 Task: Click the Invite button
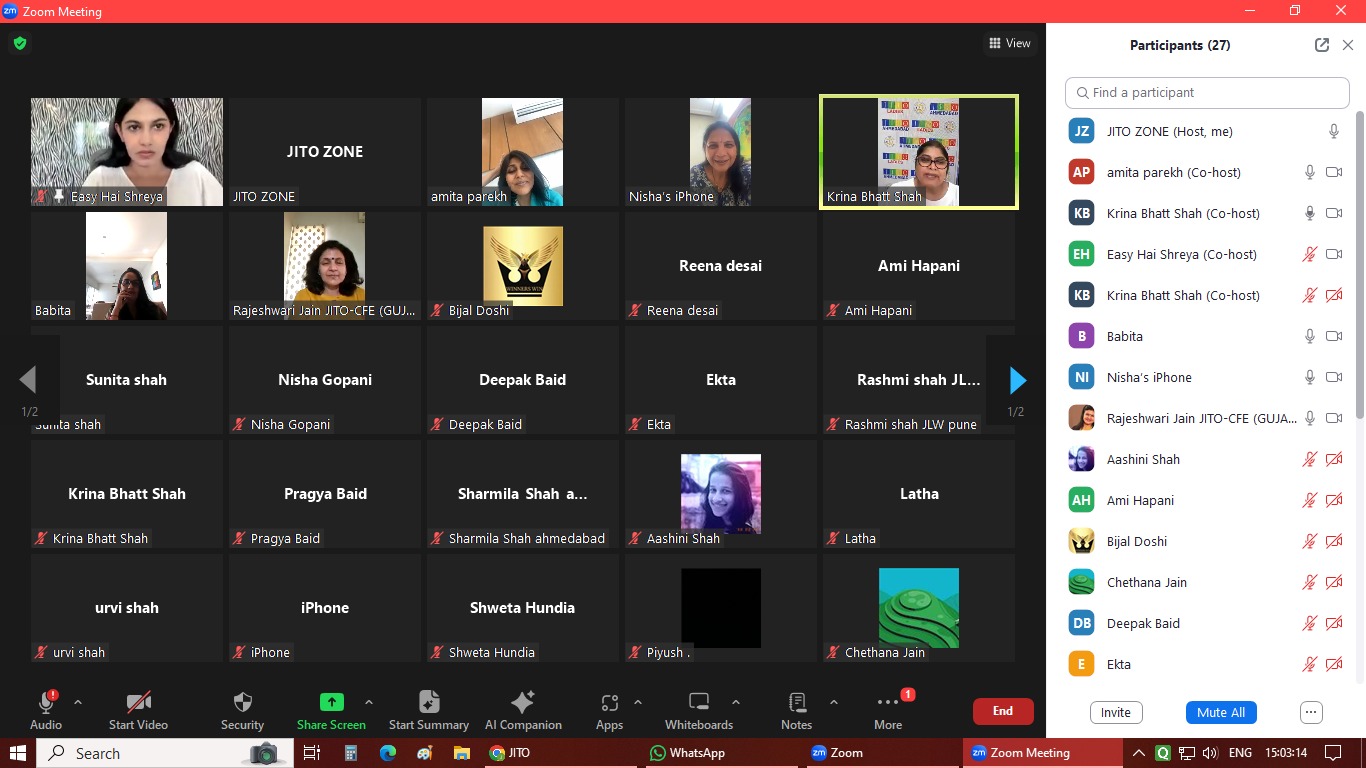(x=1115, y=713)
